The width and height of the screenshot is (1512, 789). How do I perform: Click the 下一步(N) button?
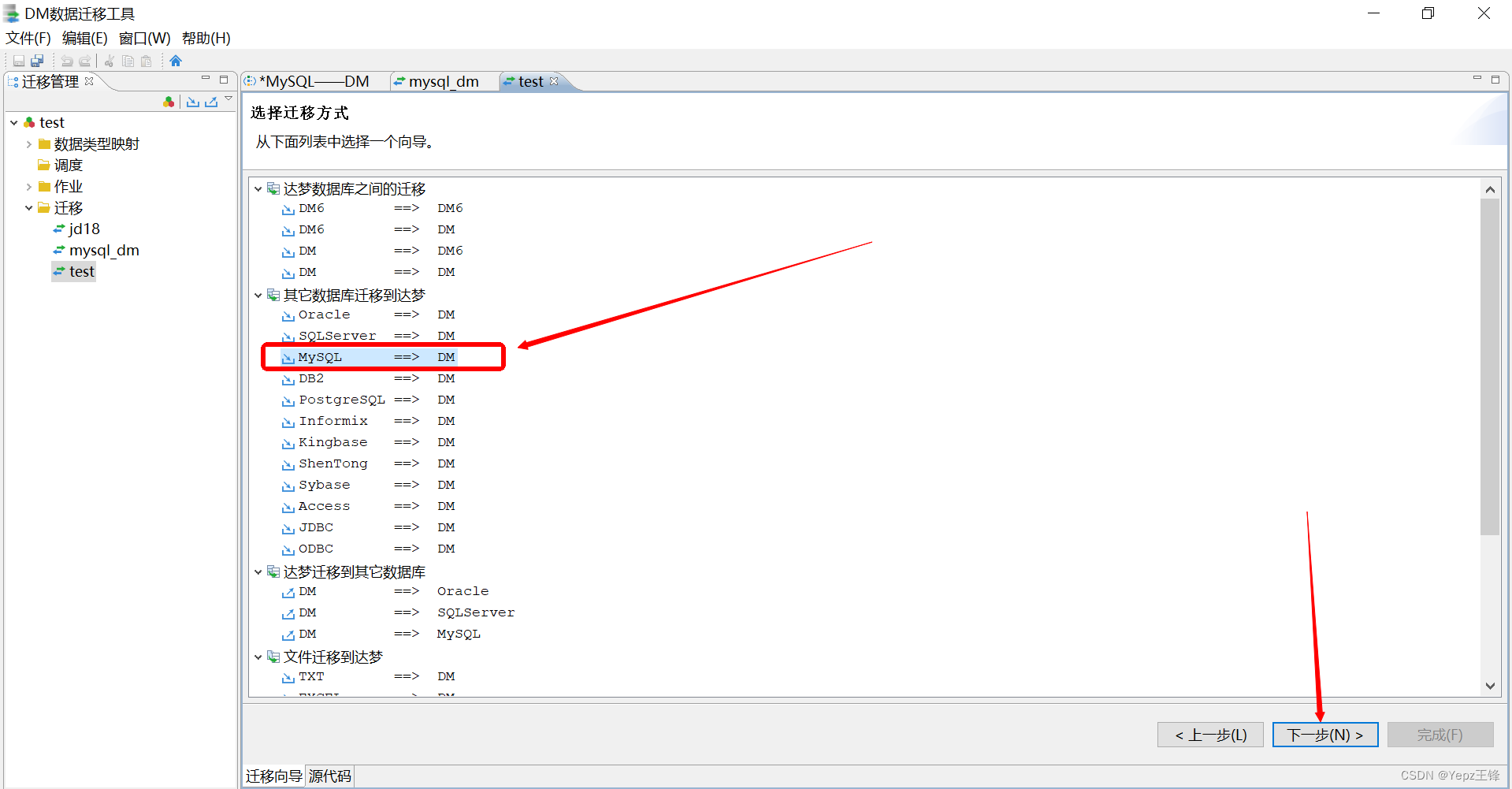(1325, 735)
